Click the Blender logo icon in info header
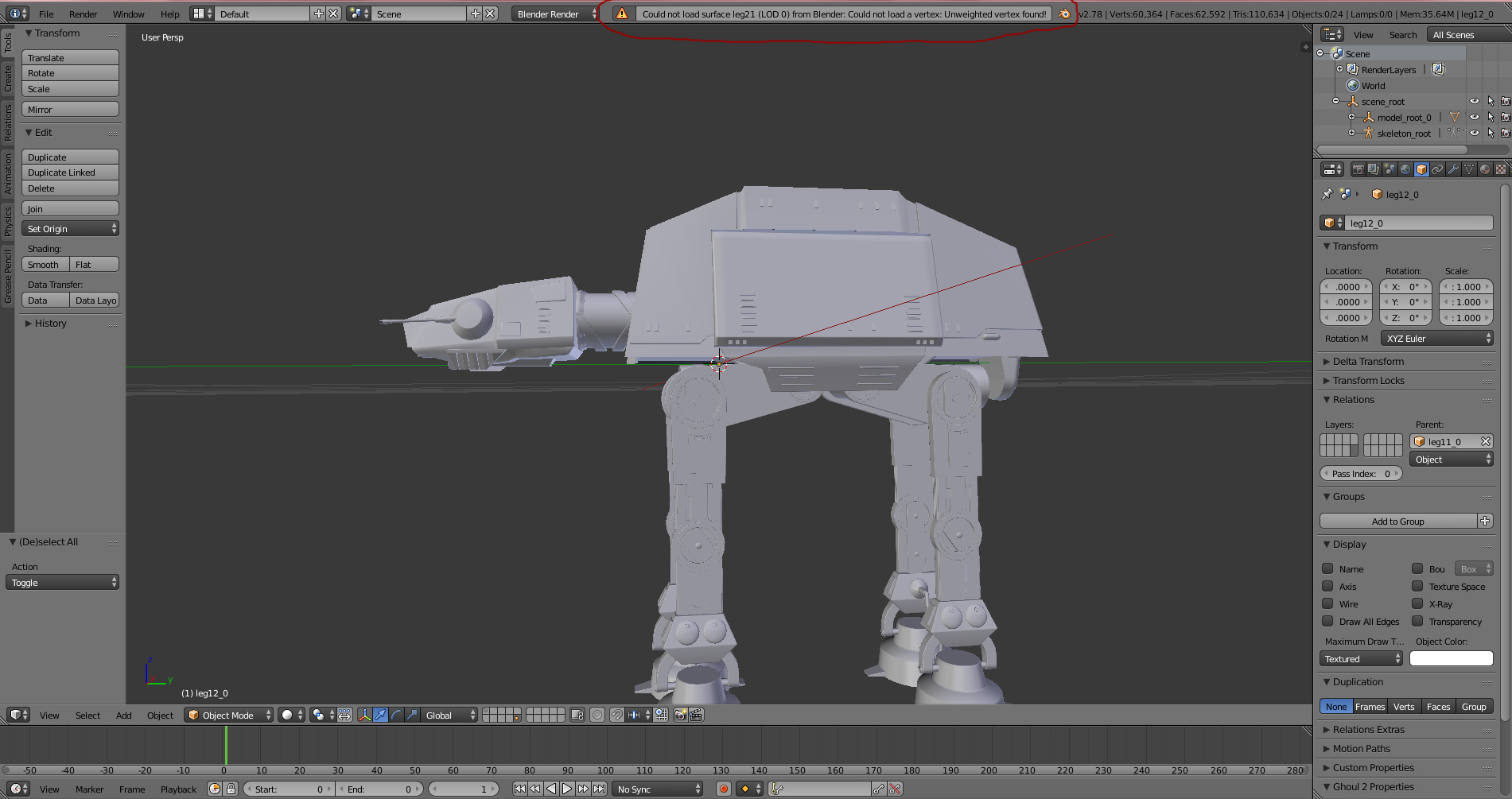Viewport: 1512px width, 799px height. [x=1064, y=14]
